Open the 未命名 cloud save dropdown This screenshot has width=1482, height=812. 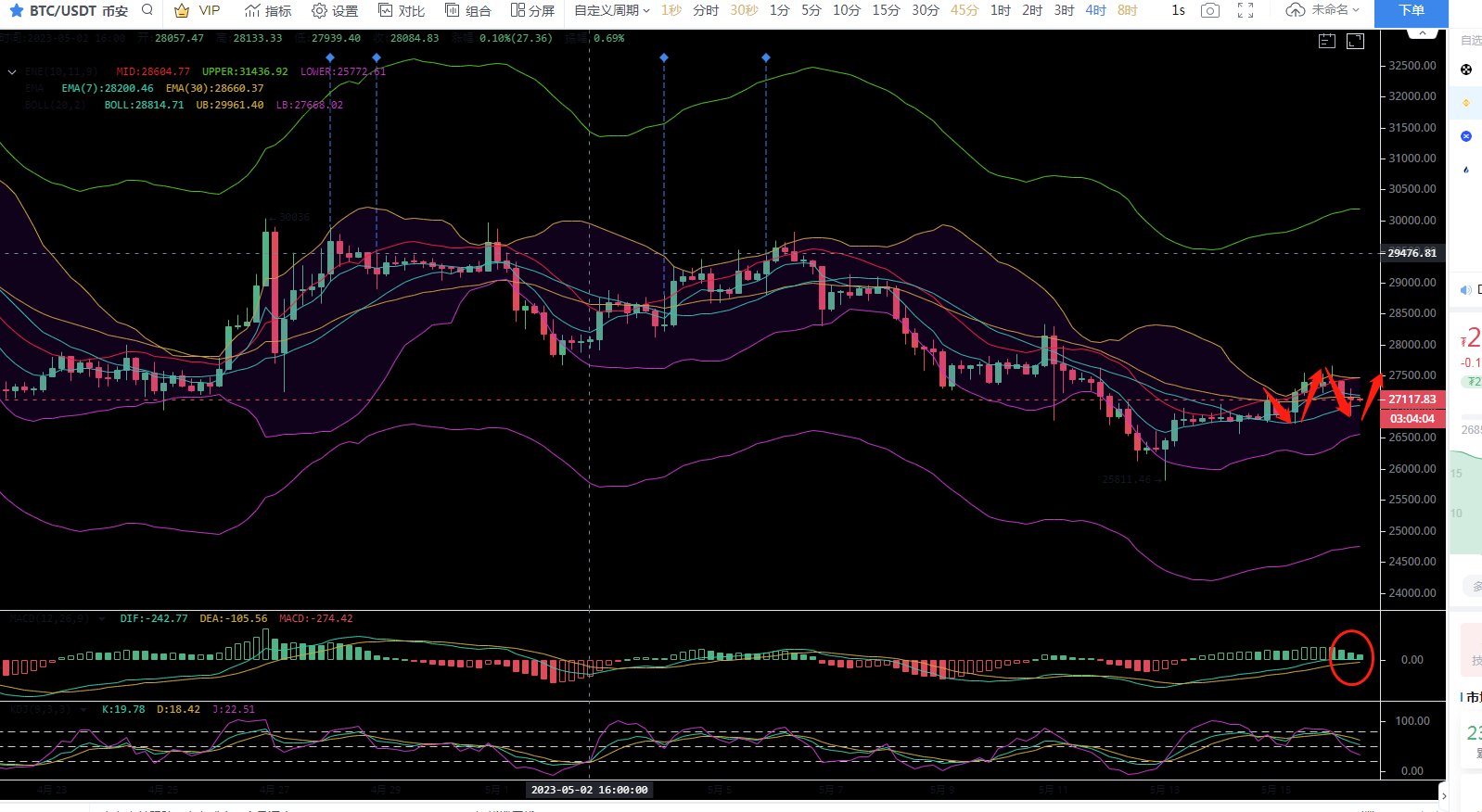click(1322, 10)
